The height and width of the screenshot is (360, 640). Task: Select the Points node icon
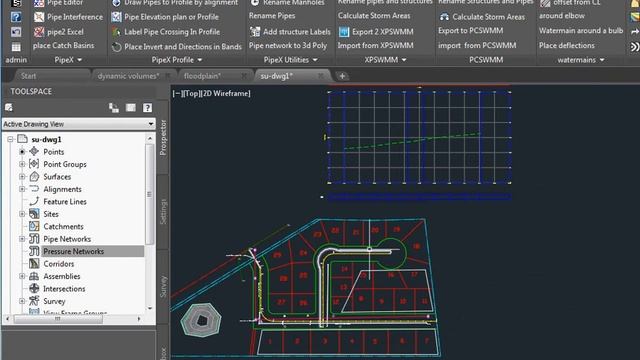pos(34,151)
